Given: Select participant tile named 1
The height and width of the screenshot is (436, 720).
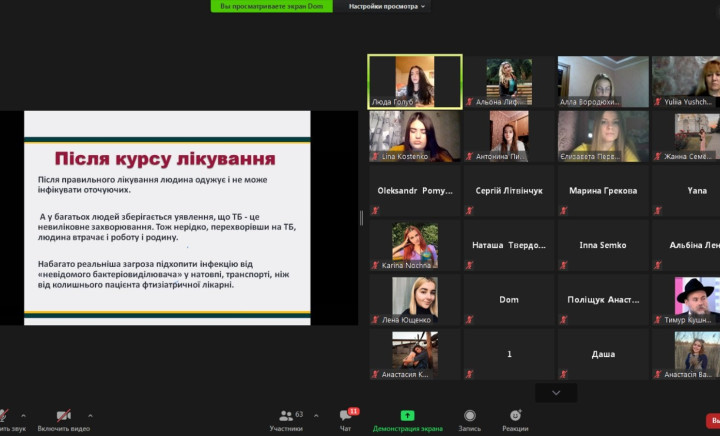Looking at the screenshot, I should (509, 354).
